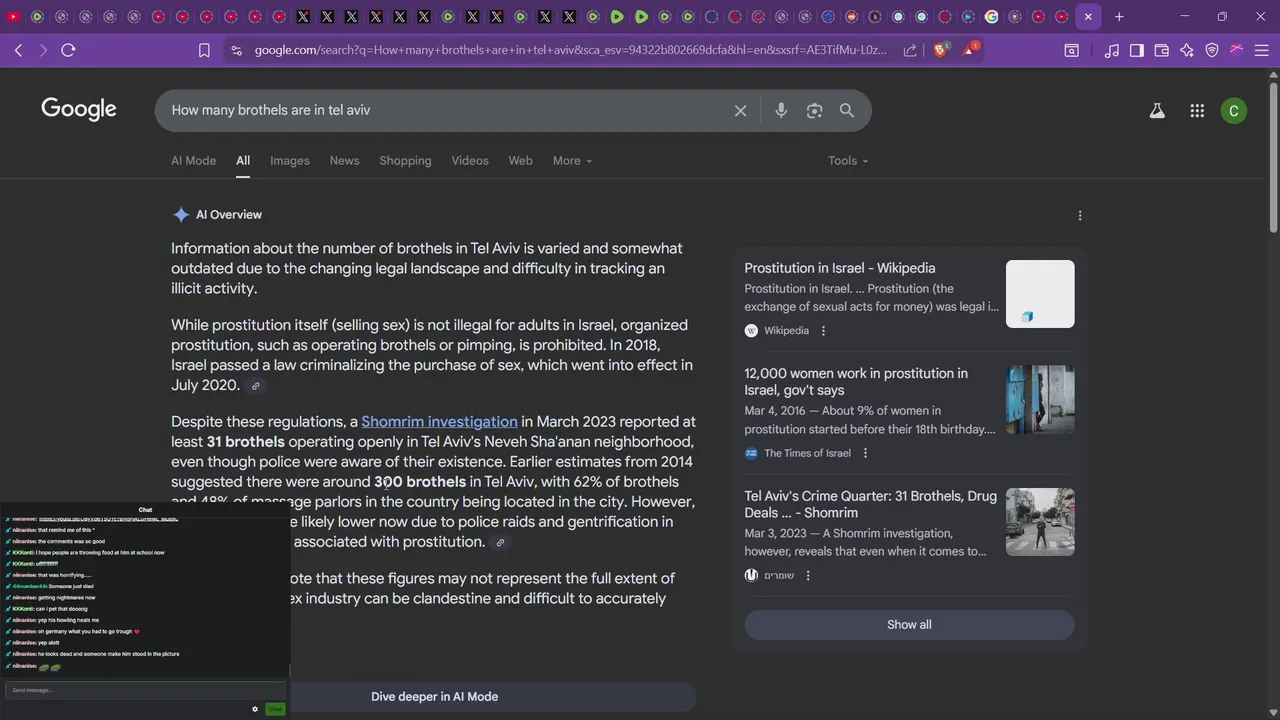
Task: Open Shomrim article street thumbnail
Action: pyautogui.click(x=1040, y=522)
